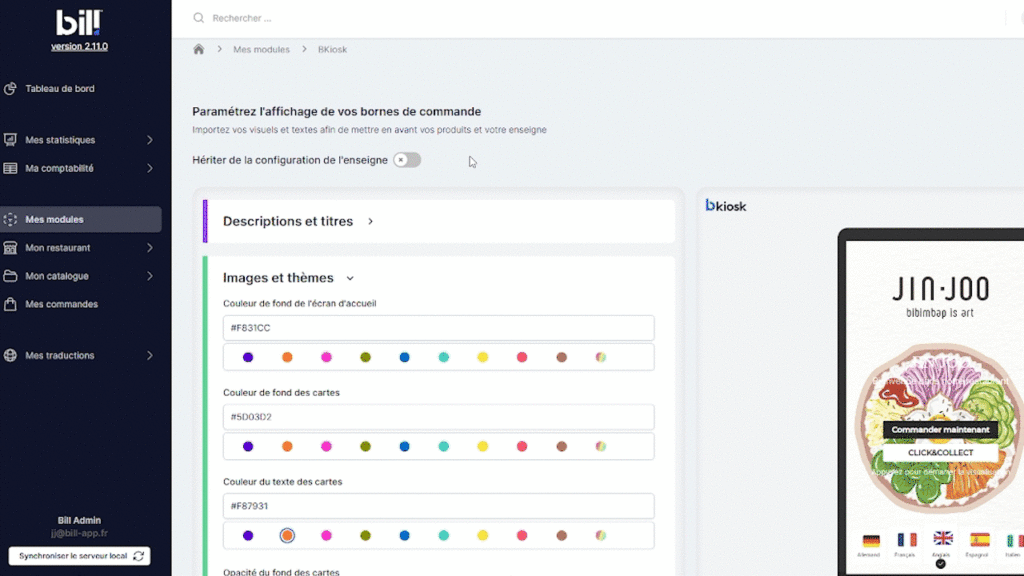Click the Tableau de bord sidebar icon
The height and width of the screenshot is (576, 1024).
[x=11, y=89]
